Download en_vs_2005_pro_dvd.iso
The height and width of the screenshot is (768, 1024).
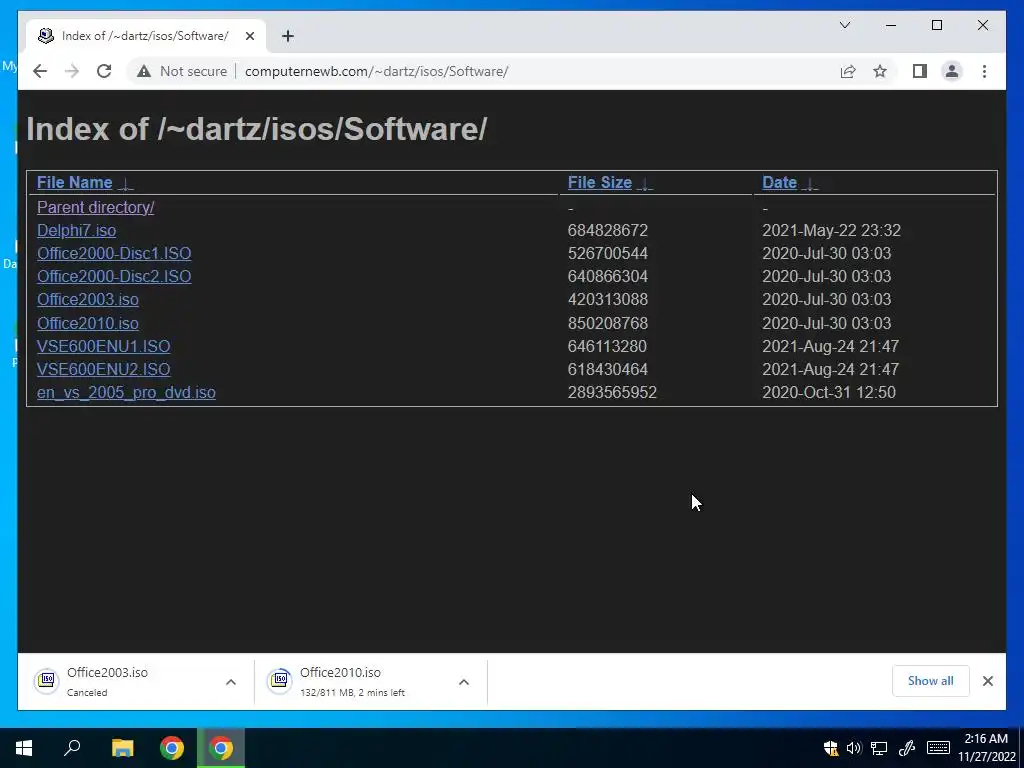pyautogui.click(x=126, y=392)
